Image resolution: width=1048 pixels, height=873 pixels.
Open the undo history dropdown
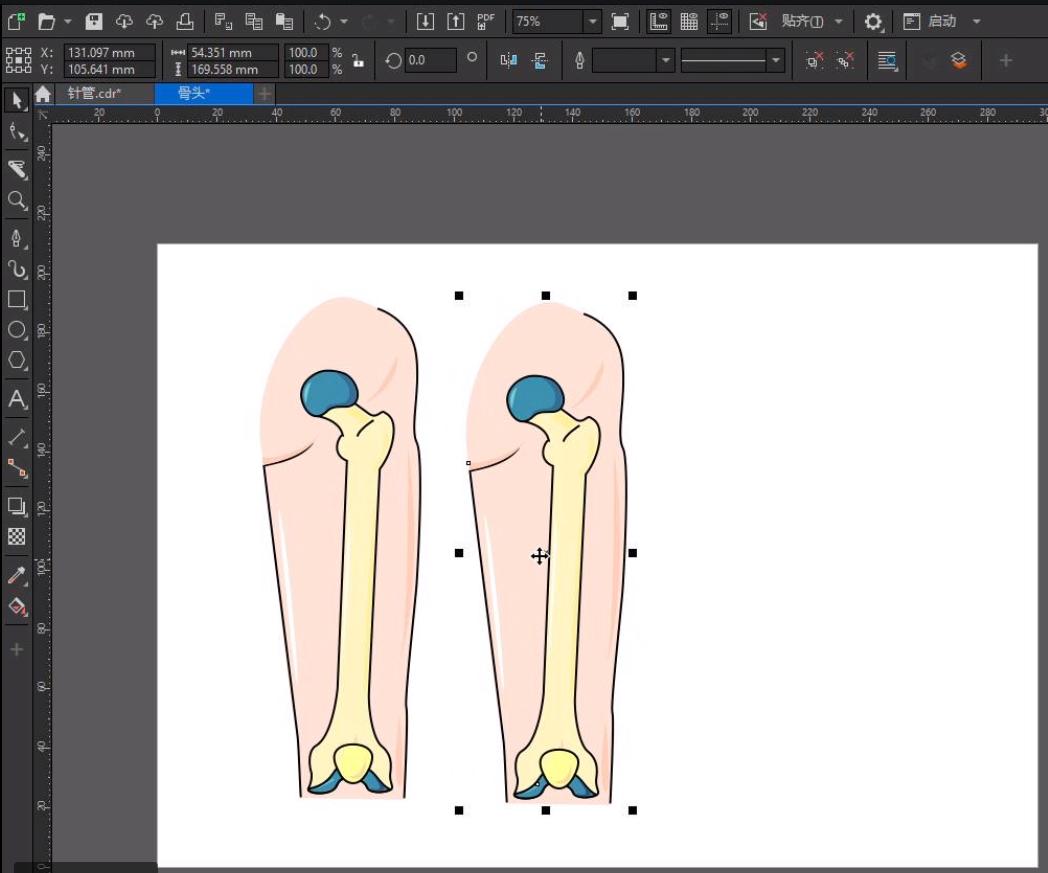[x=344, y=21]
